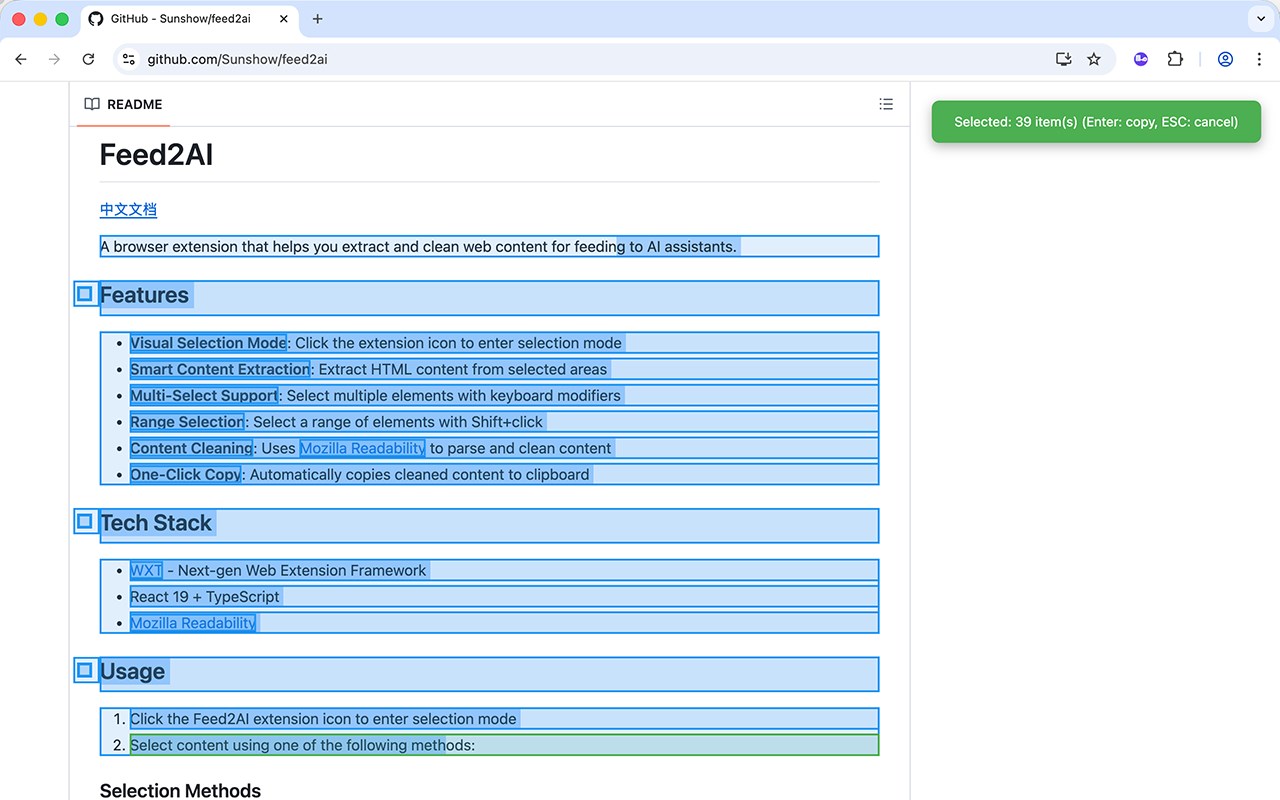View site information icon in address bar
This screenshot has width=1280, height=800.
128,59
